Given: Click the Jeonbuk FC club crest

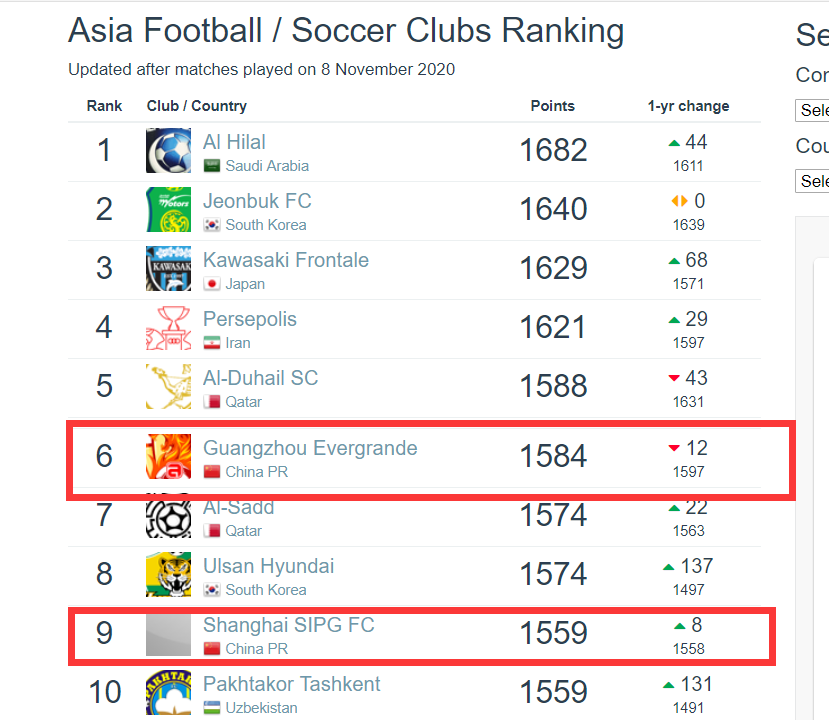Looking at the screenshot, I should tap(168, 210).
